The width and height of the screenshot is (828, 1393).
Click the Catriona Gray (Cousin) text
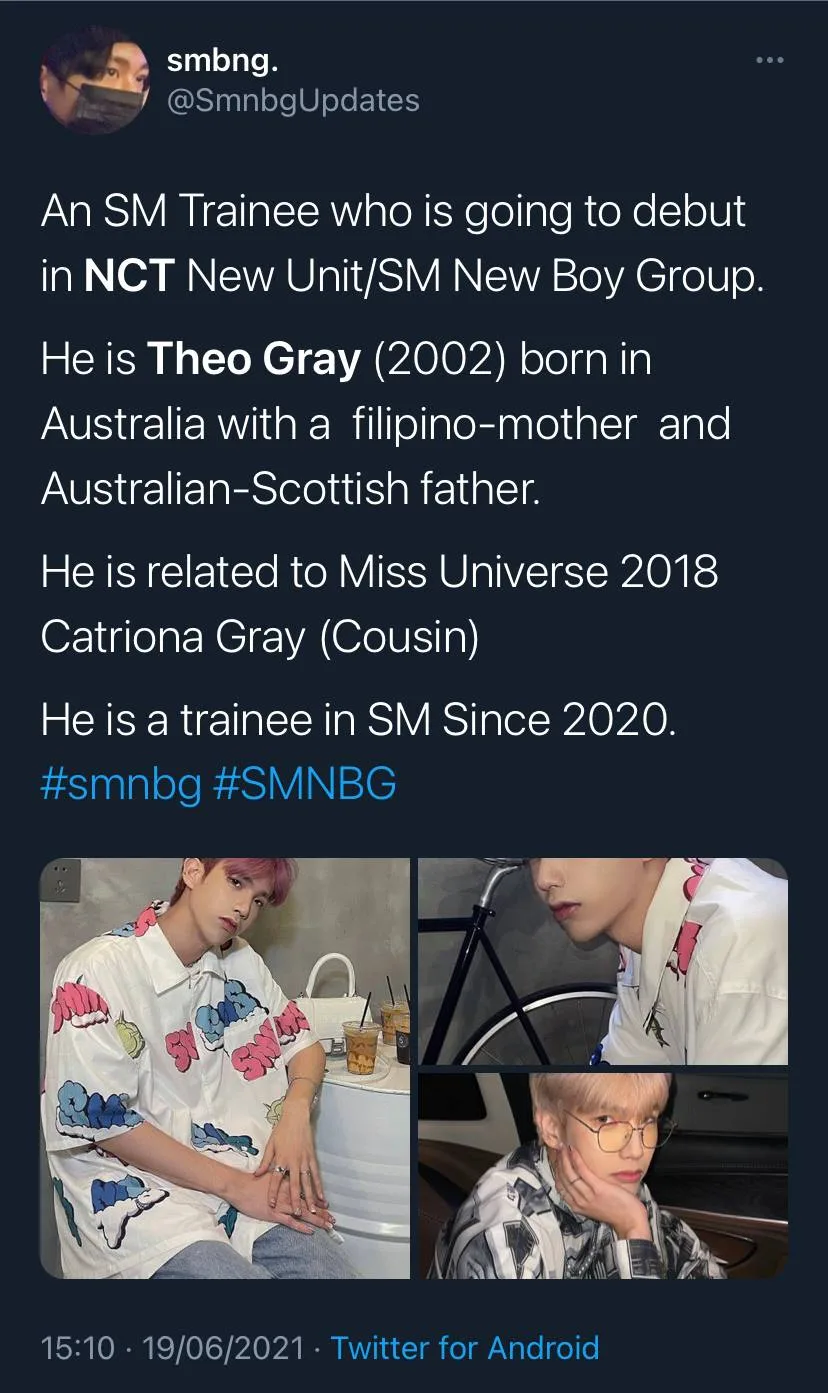[x=260, y=637]
